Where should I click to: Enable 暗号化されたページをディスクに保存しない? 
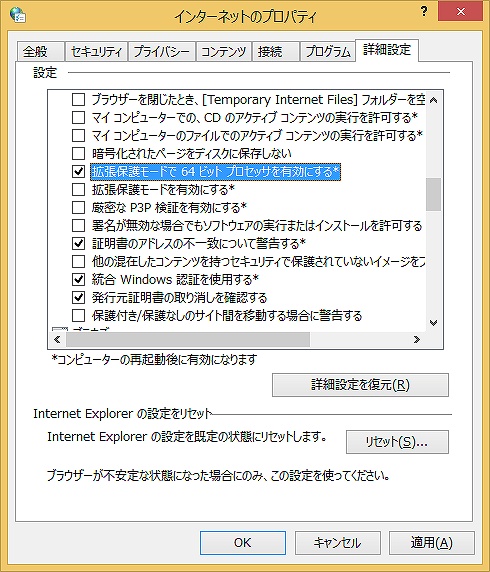pyautogui.click(x=78, y=153)
